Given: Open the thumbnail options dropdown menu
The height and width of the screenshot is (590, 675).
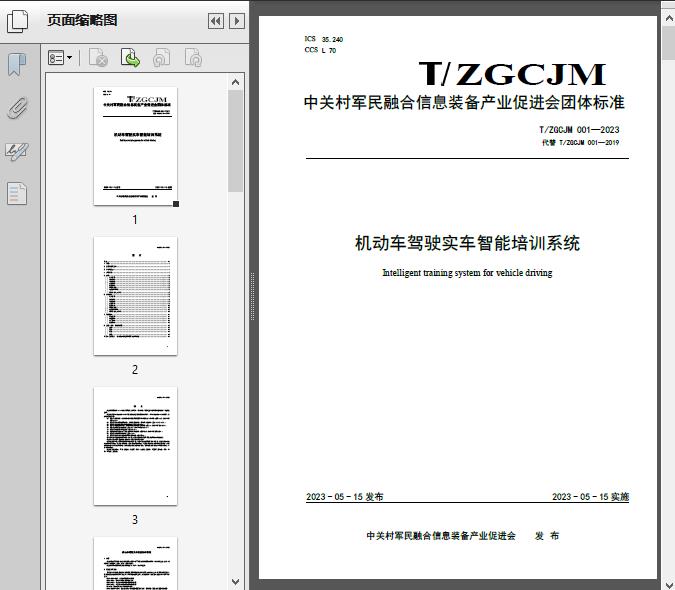Looking at the screenshot, I should [61, 59].
